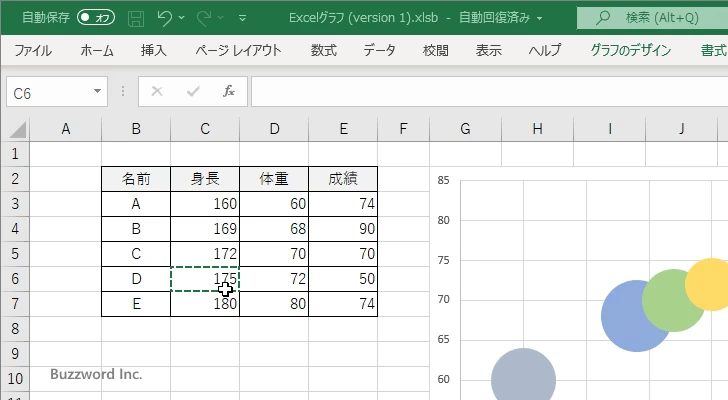Click the chart axis label 70
The image size is (728, 400).
click(443, 300)
